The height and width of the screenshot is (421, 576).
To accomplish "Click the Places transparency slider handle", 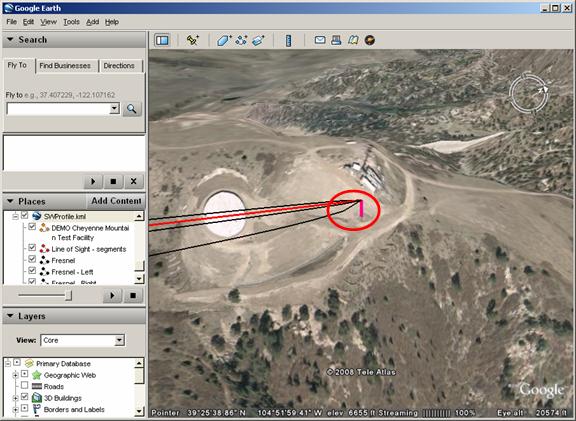I will click(x=68, y=295).
